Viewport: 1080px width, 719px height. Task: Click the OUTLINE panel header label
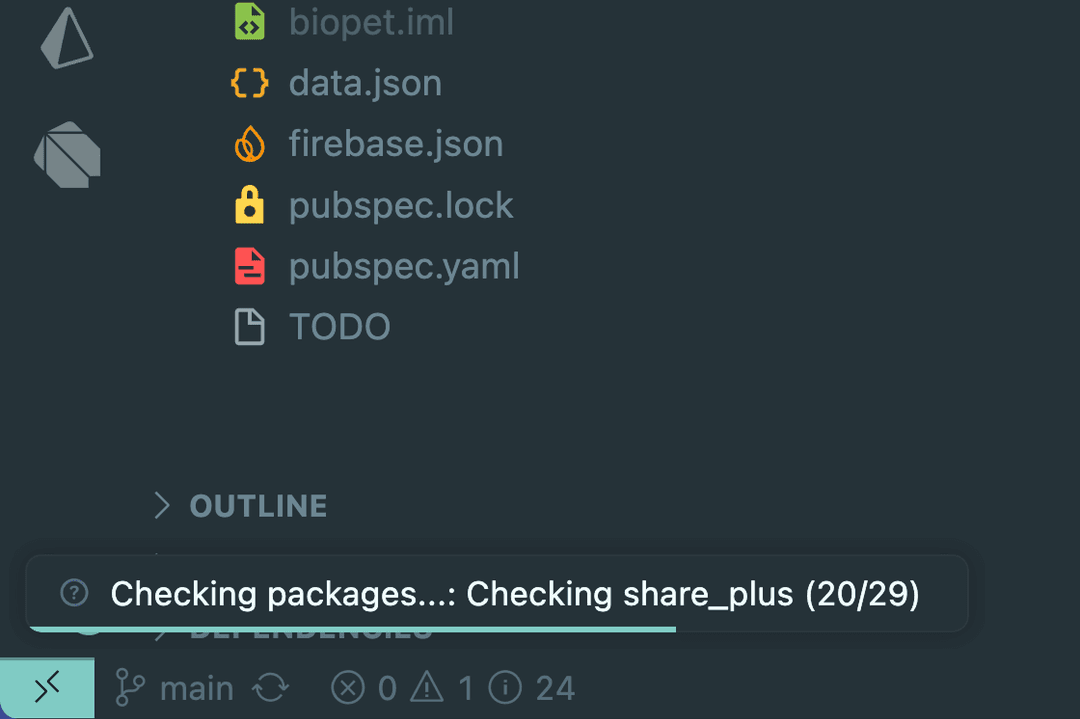click(258, 506)
